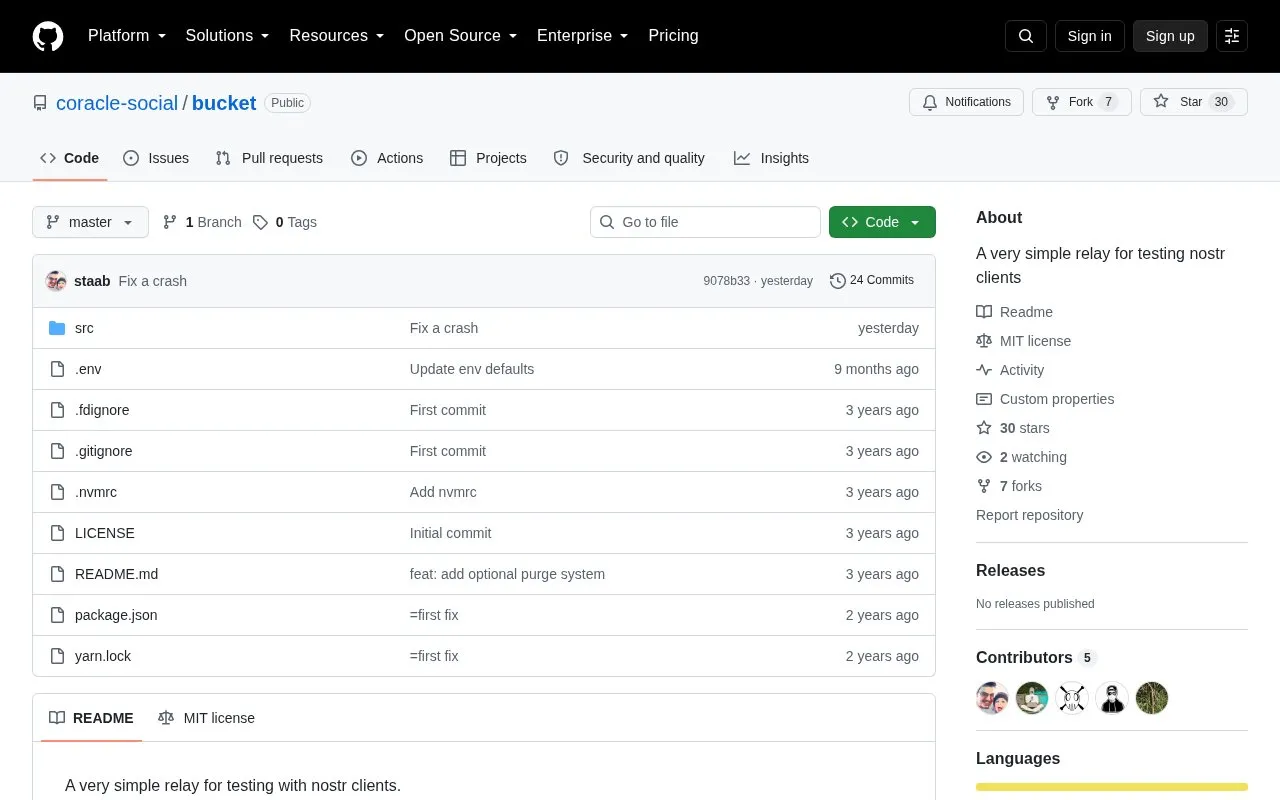Expand the Resources menu
The height and width of the screenshot is (800, 1280).
[337, 36]
